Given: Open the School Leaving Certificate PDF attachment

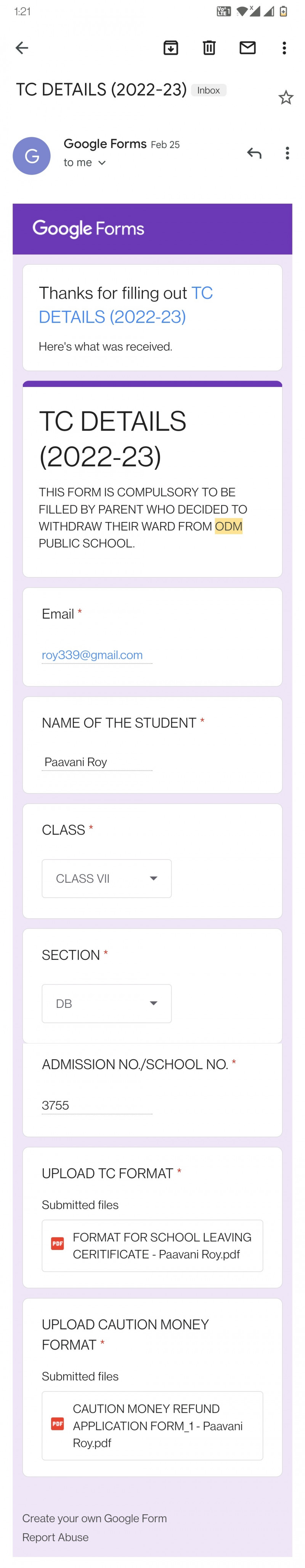Looking at the screenshot, I should point(152,1245).
